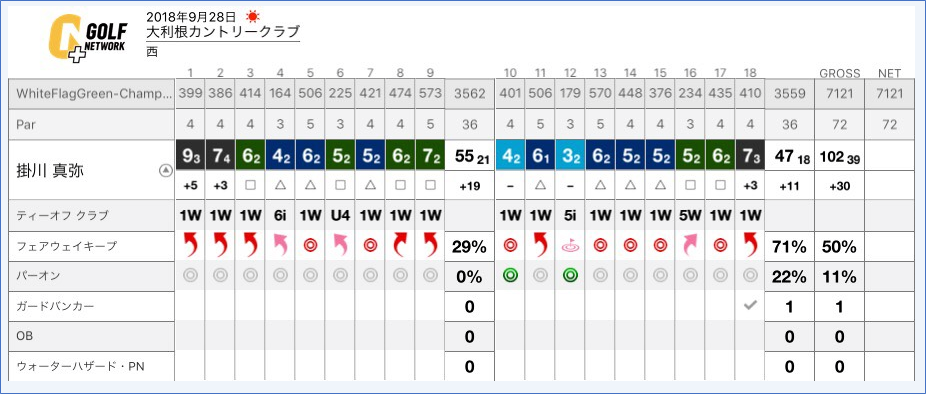The image size is (926, 394).
Task: Toggle hole 10 green par-on indicator
Action: (510, 275)
